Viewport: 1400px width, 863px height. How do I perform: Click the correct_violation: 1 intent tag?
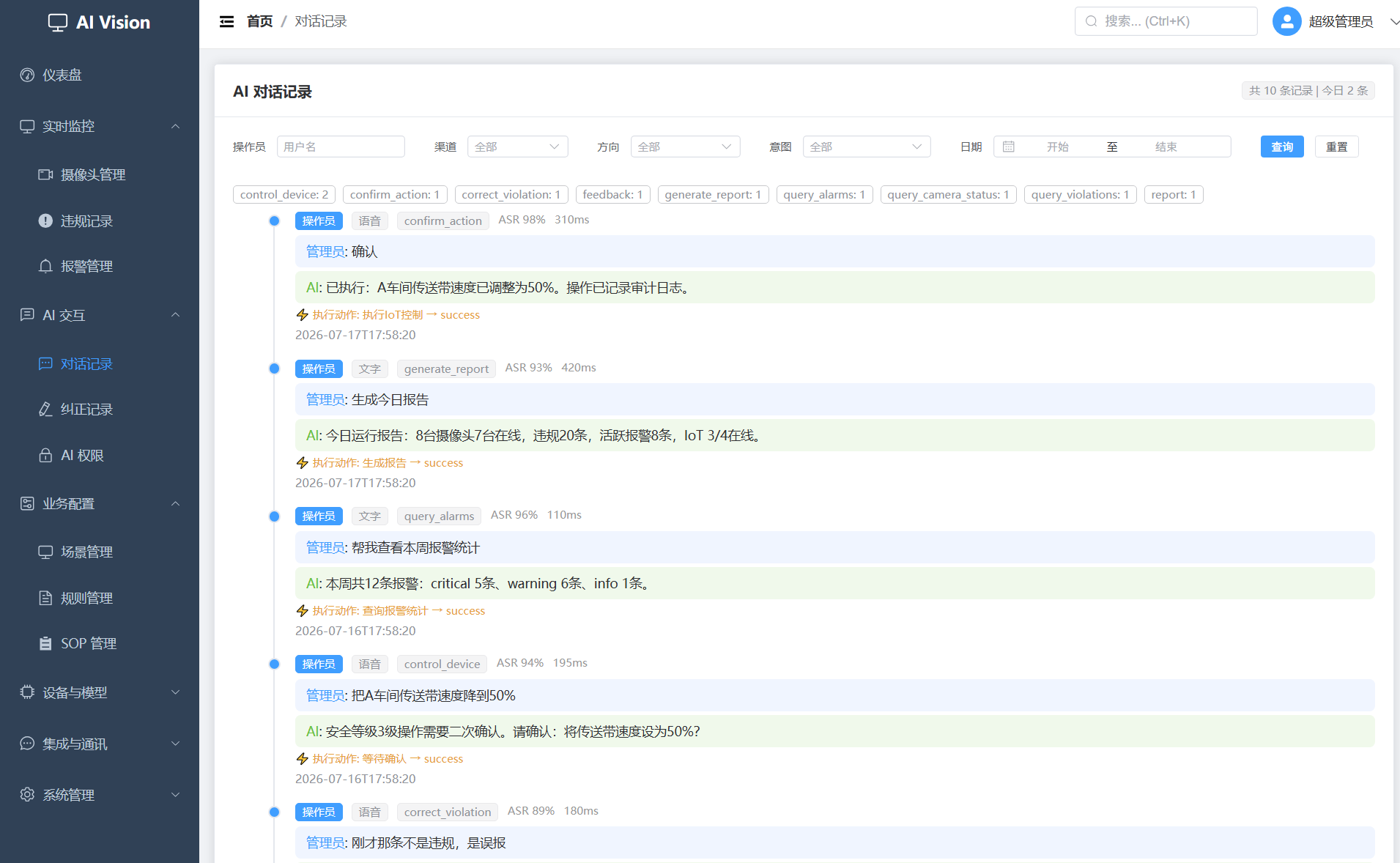click(511, 194)
